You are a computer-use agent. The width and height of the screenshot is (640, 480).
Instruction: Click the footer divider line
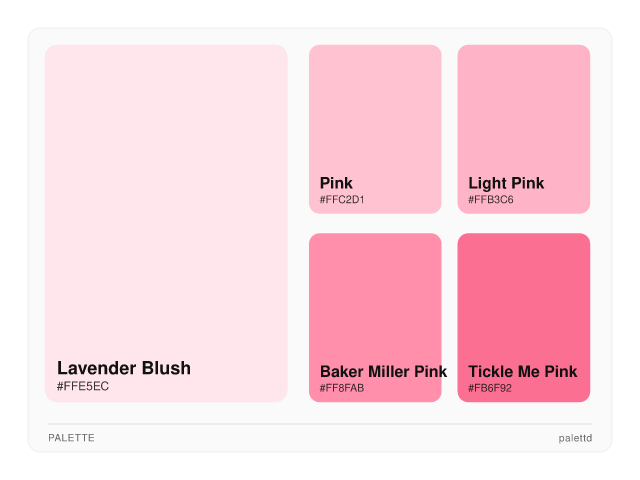tap(320, 424)
